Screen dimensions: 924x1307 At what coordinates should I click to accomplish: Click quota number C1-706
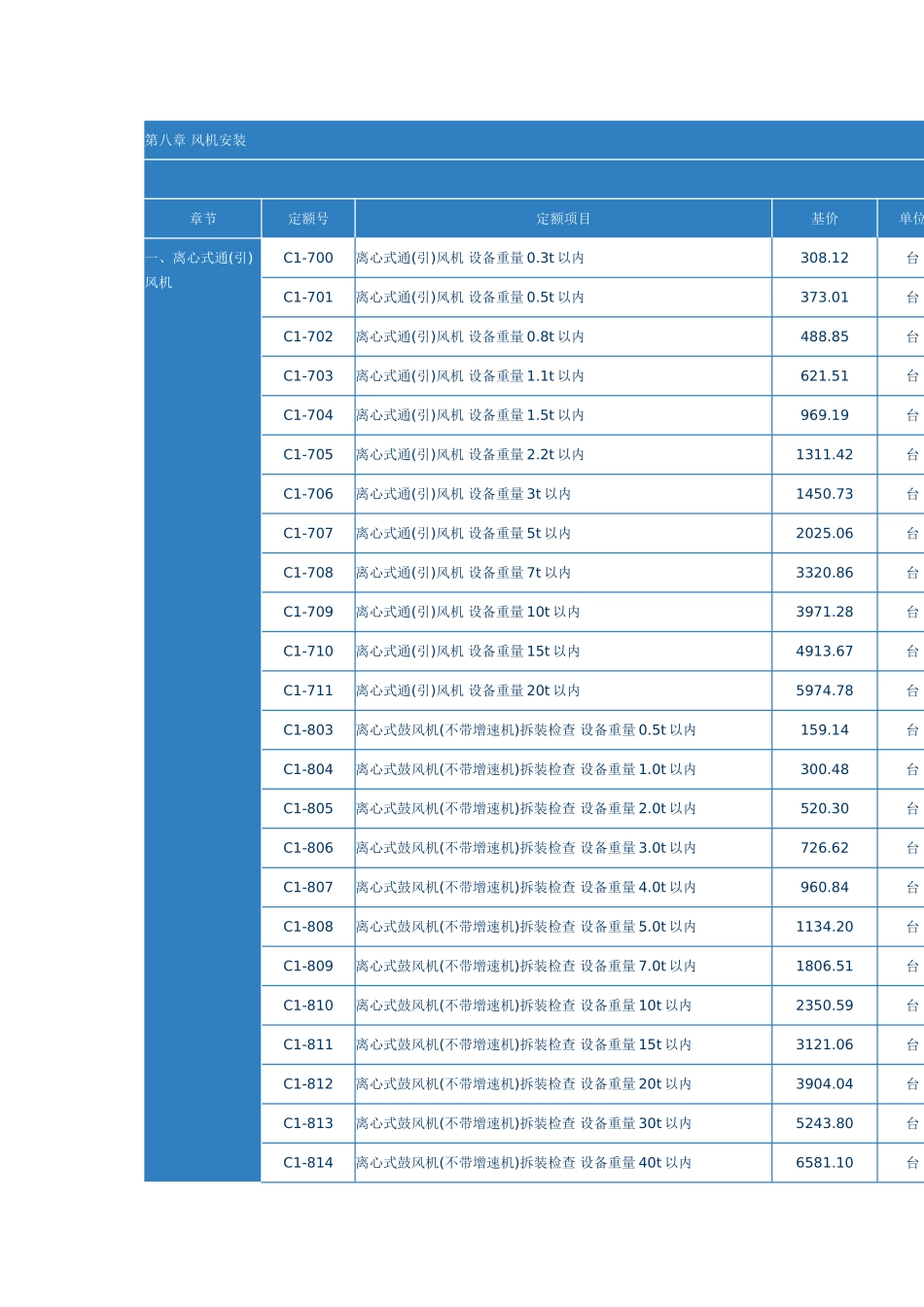click(x=308, y=494)
